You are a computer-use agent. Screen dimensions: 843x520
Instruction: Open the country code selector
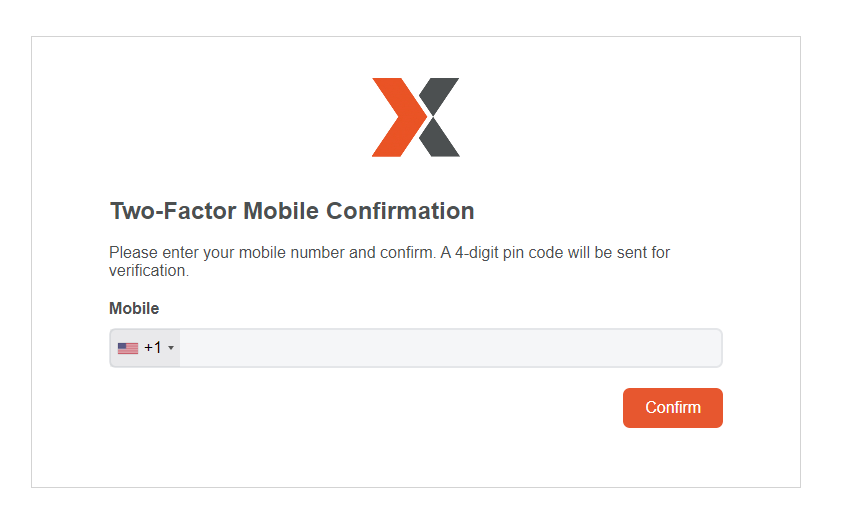point(145,348)
